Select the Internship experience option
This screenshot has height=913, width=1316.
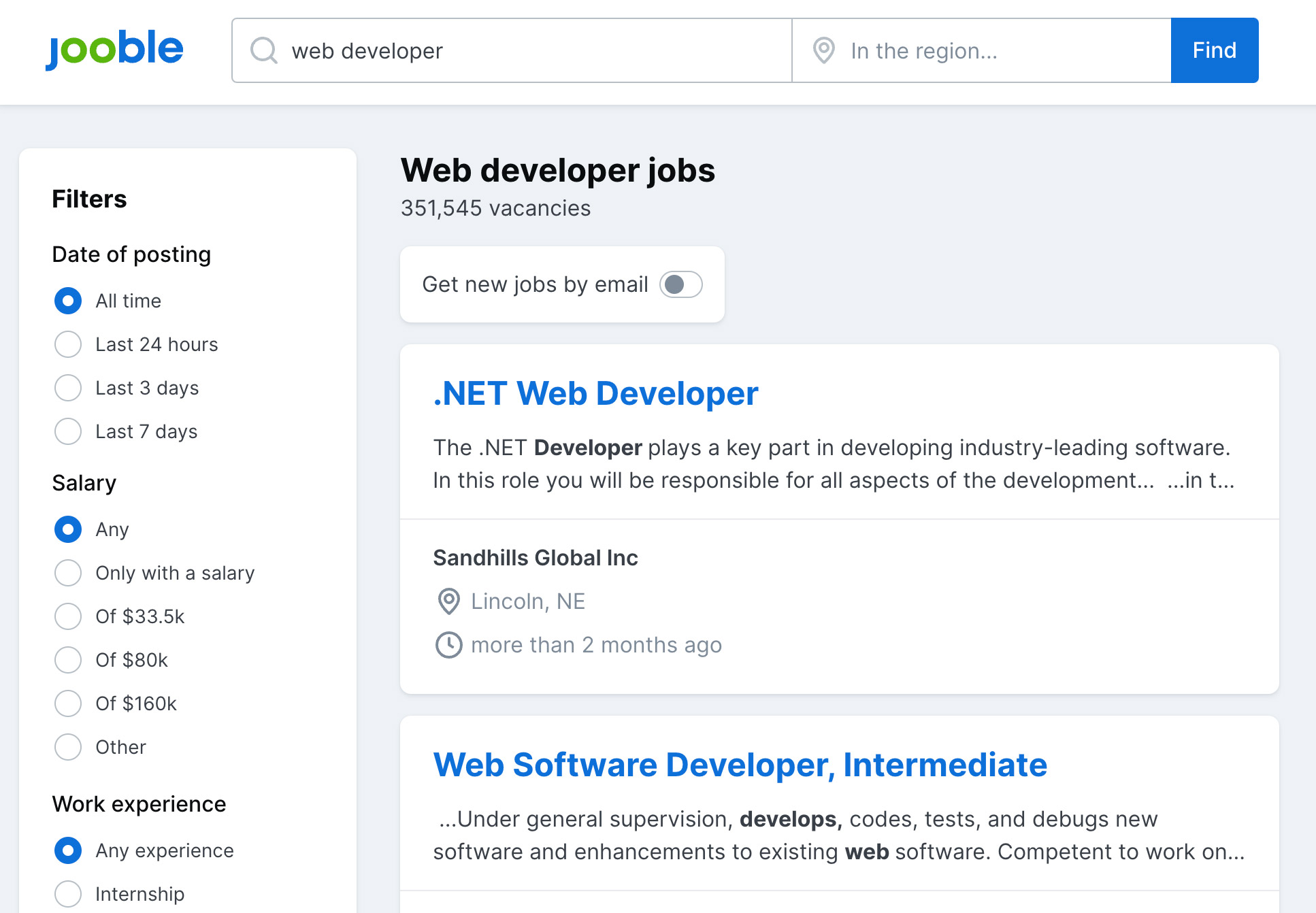click(x=68, y=894)
